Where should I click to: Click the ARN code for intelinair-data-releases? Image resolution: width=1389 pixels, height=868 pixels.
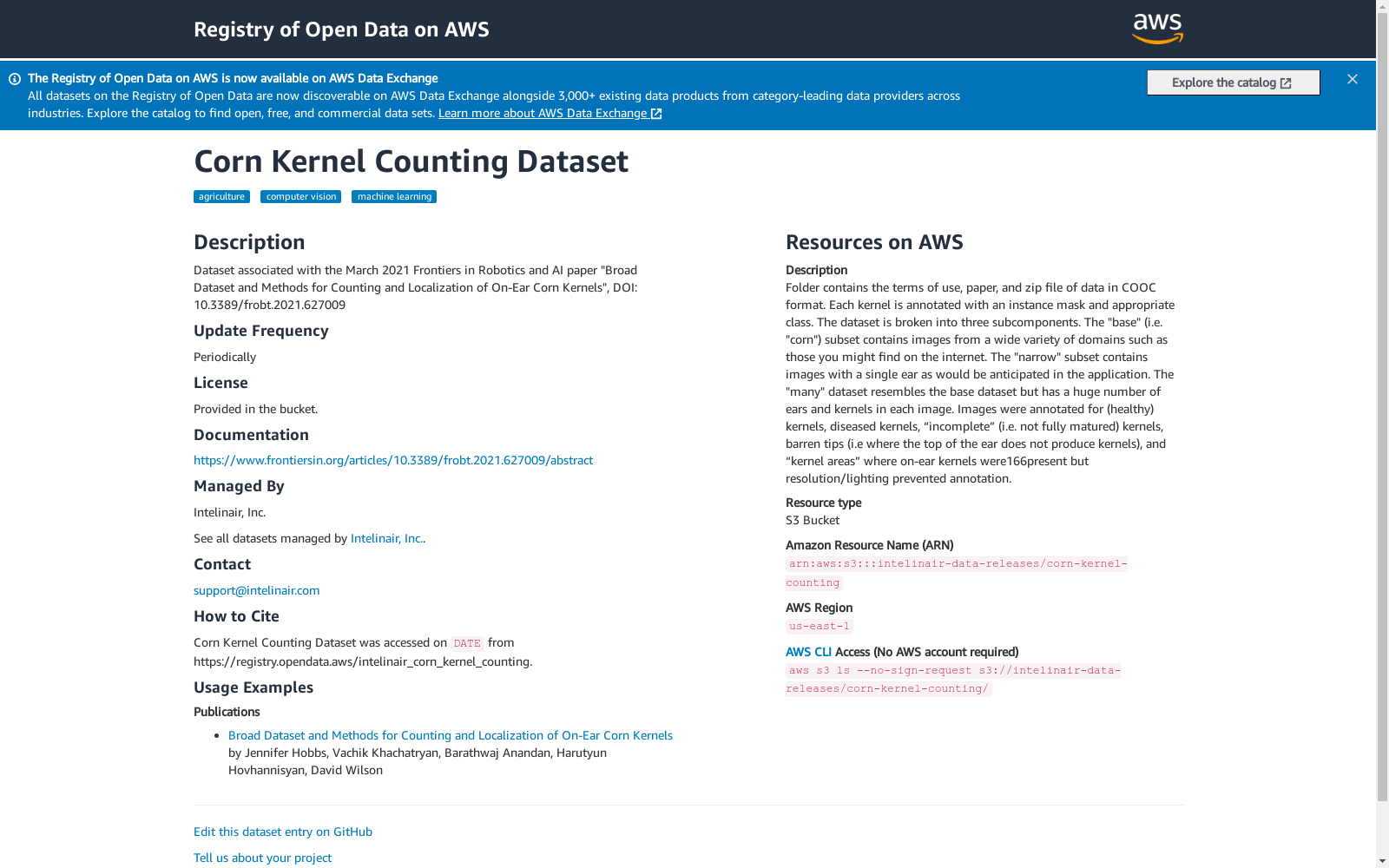(957, 573)
